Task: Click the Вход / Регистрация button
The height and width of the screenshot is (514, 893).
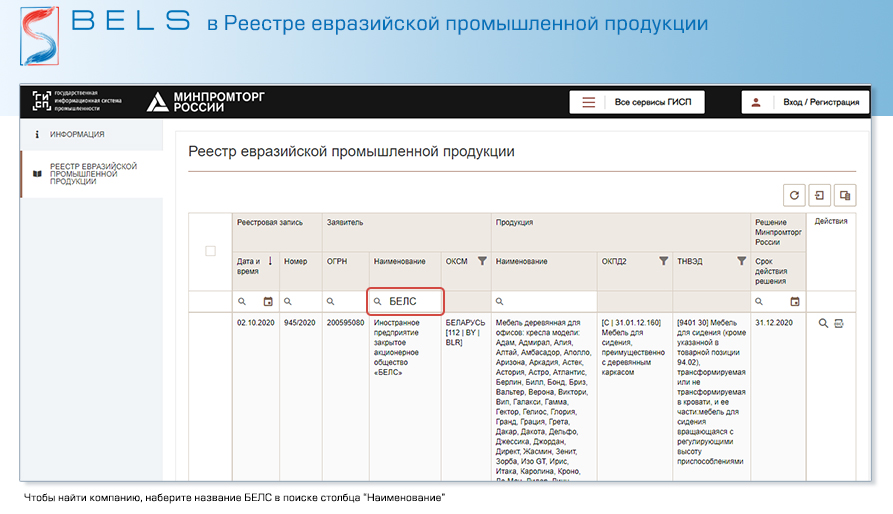Action: pyautogui.click(x=805, y=102)
